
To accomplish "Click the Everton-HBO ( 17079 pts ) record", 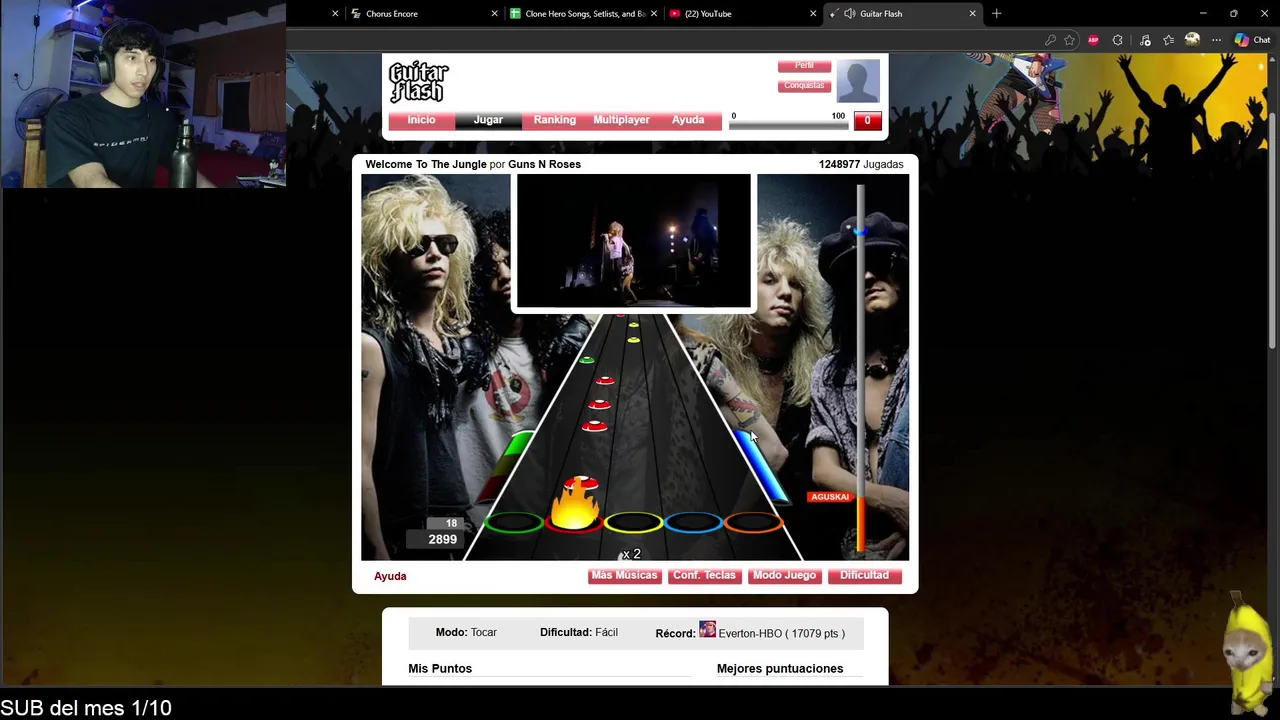I will pos(781,633).
